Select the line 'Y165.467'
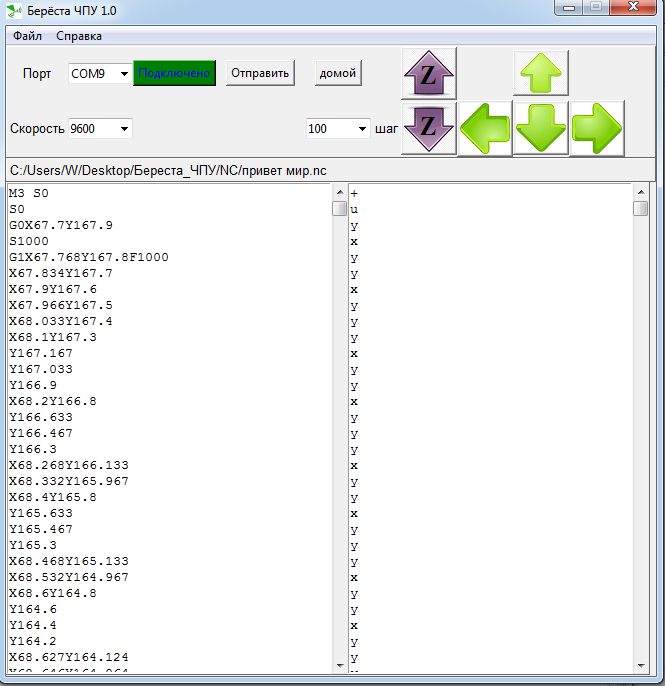Viewport: 665px width, 686px height. (41, 529)
